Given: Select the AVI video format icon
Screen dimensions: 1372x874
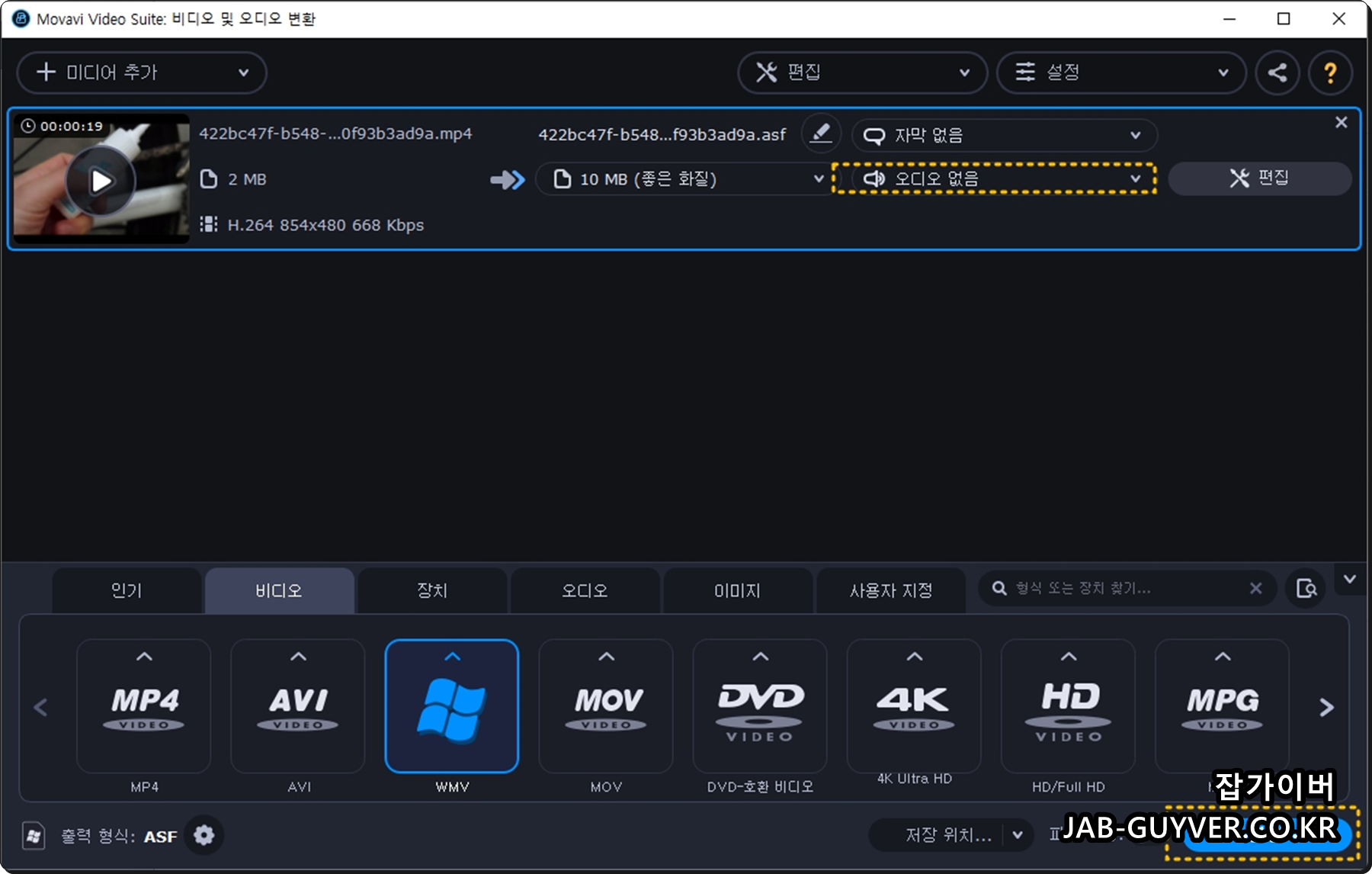Looking at the screenshot, I should (x=298, y=705).
